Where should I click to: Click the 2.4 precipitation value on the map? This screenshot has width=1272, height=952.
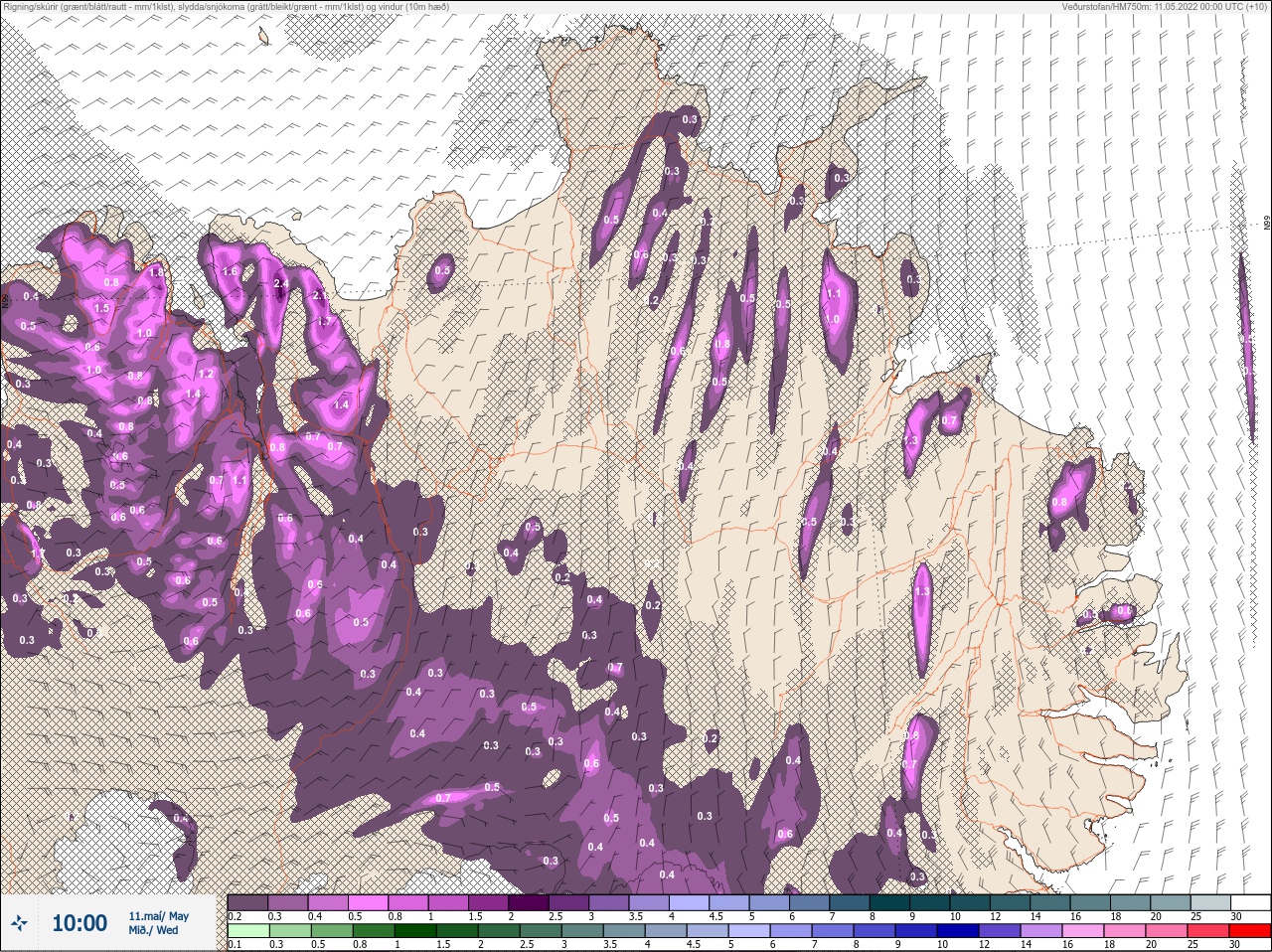click(281, 284)
